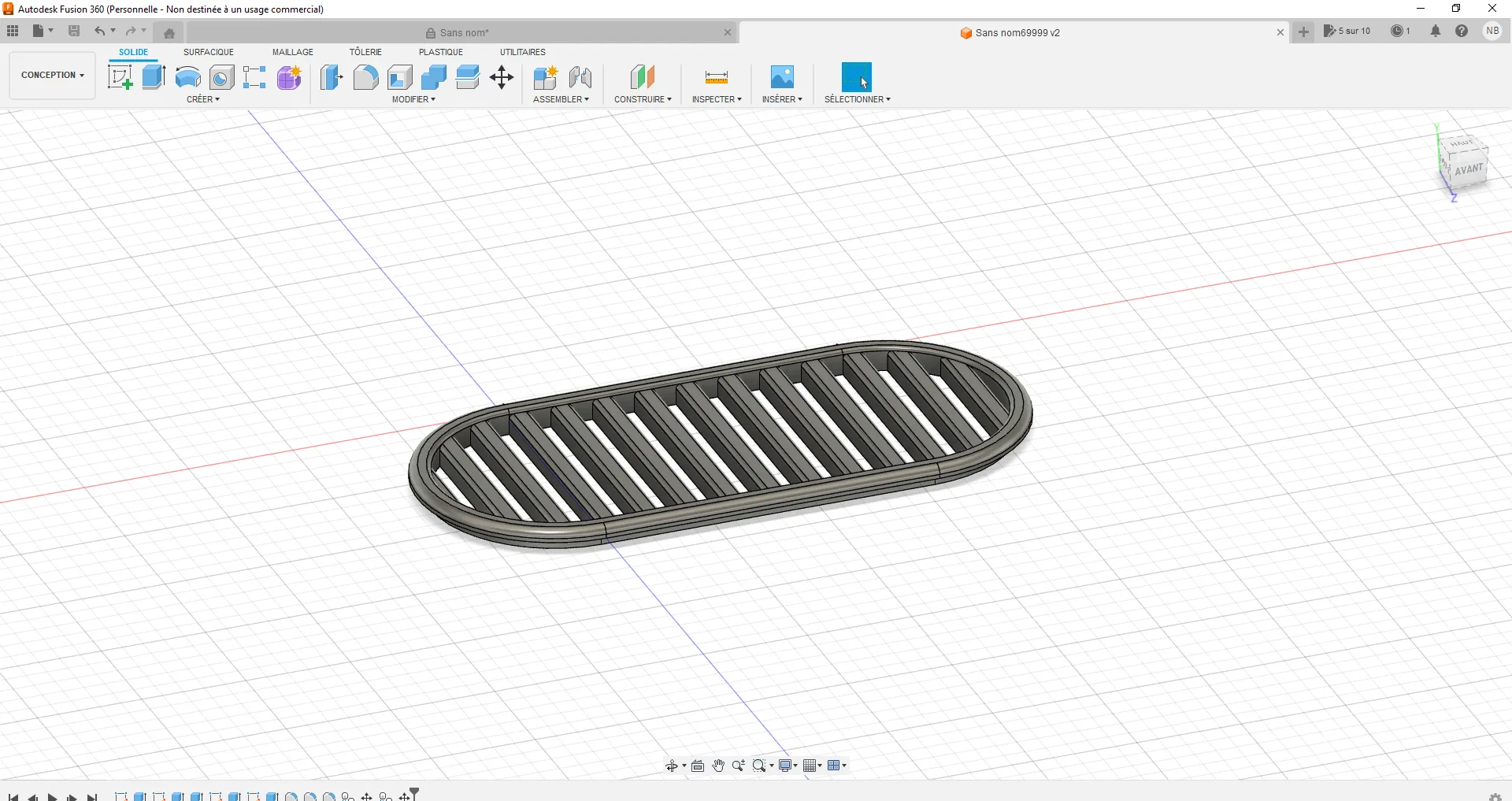Viewport: 1512px width, 801px height.
Task: Open the CONCEPTION workspace dropdown
Action: [x=52, y=76]
